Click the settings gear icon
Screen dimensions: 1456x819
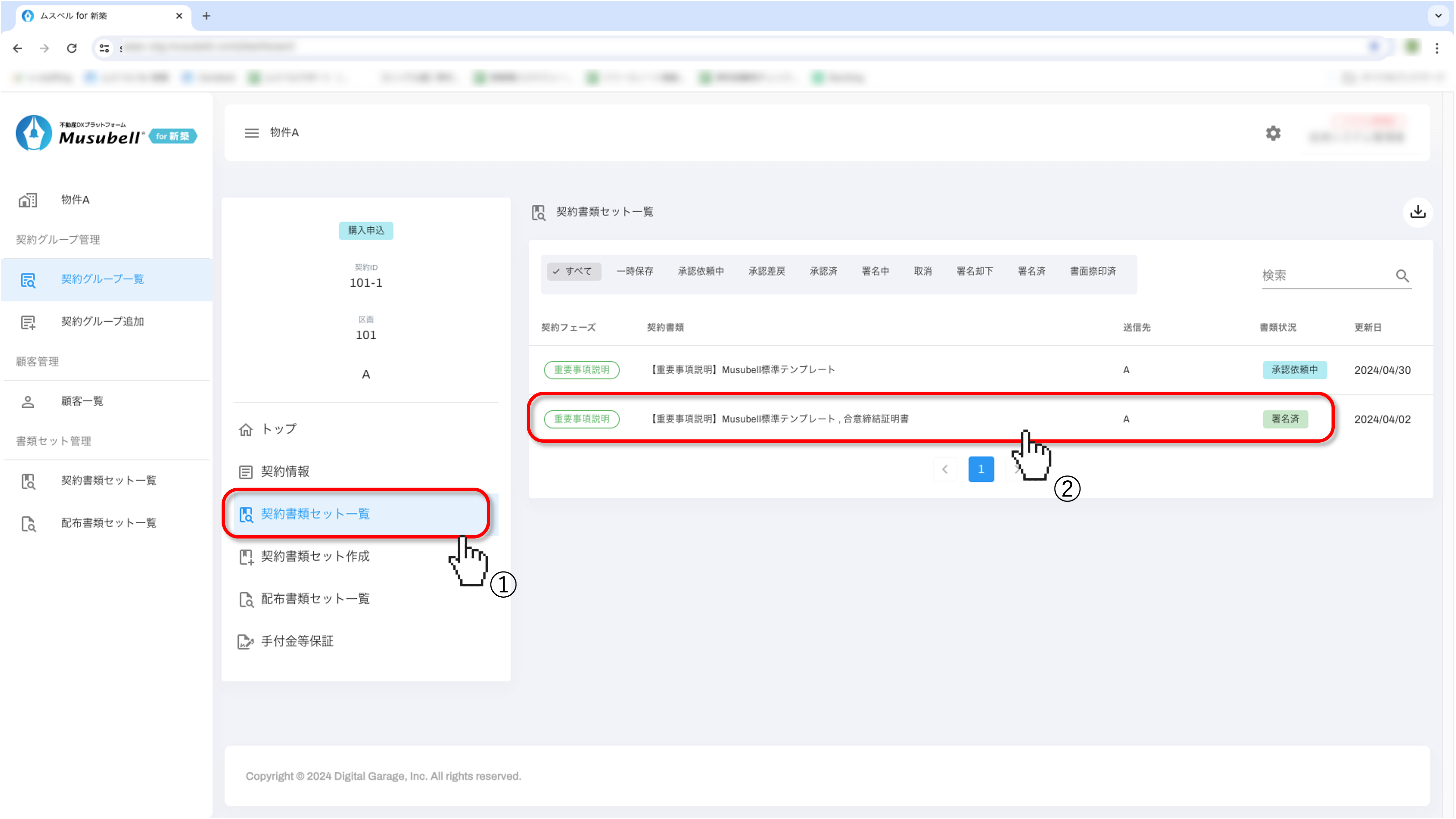(x=1273, y=133)
